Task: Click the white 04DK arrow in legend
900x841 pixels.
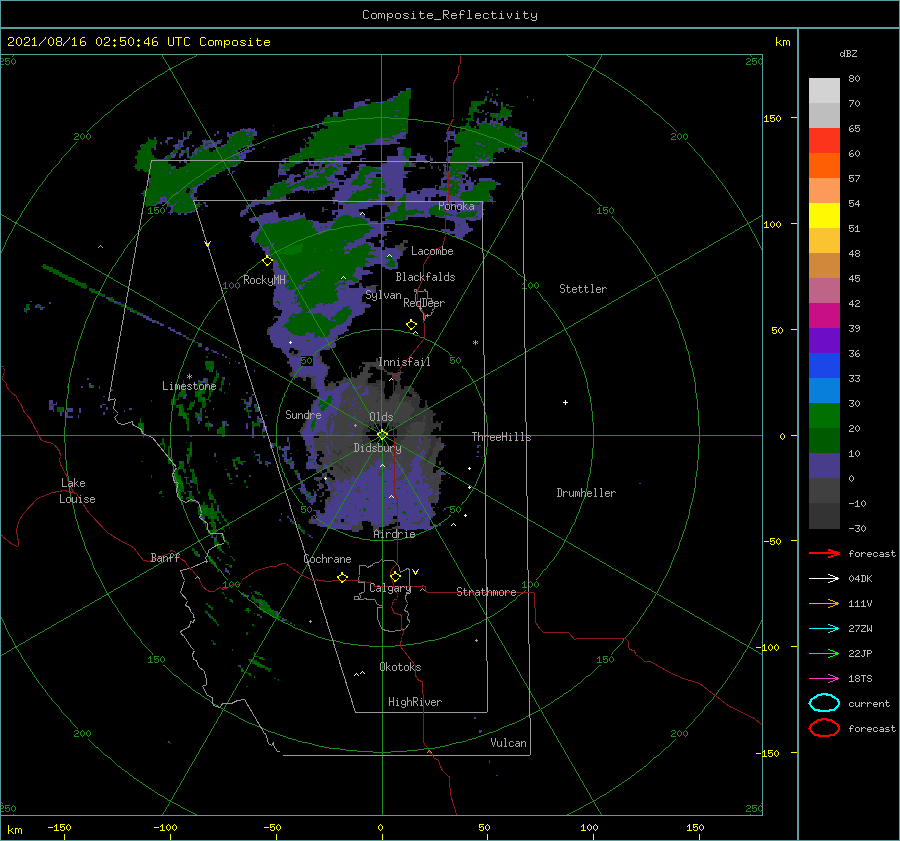Action: click(x=824, y=578)
